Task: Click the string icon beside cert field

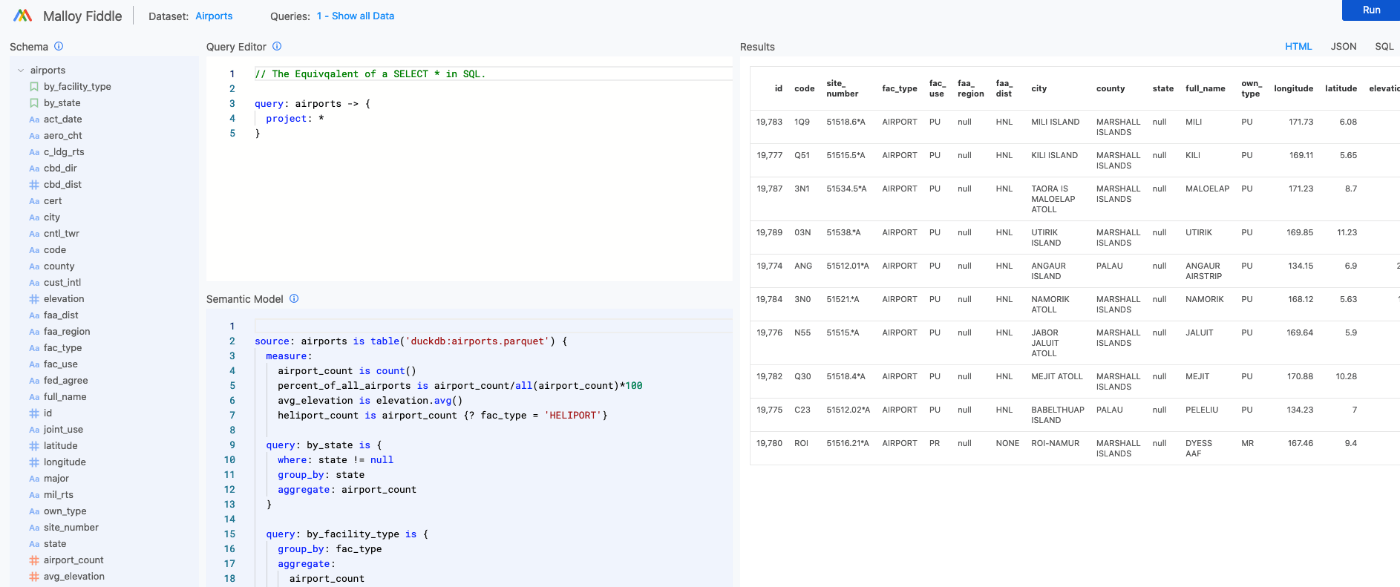Action: coord(34,201)
